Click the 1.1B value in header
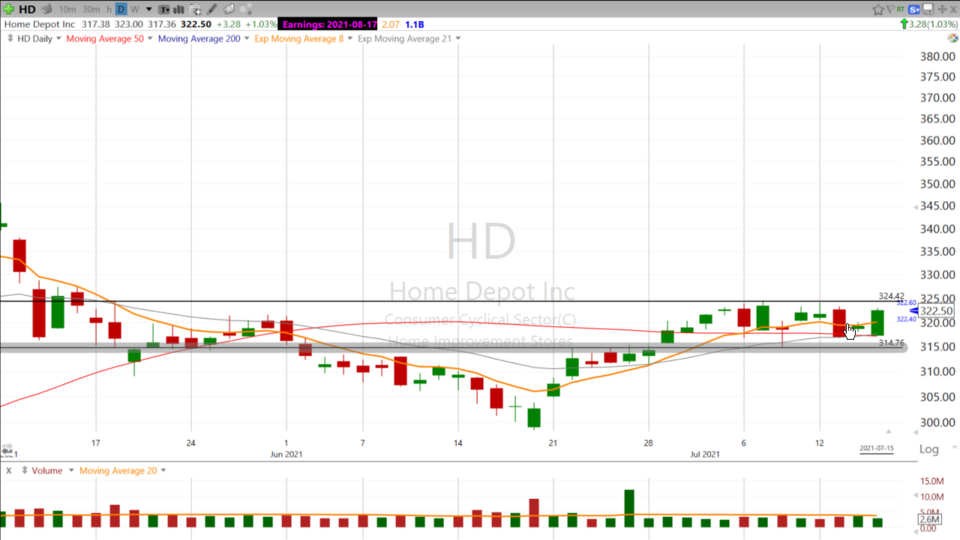 (414, 24)
